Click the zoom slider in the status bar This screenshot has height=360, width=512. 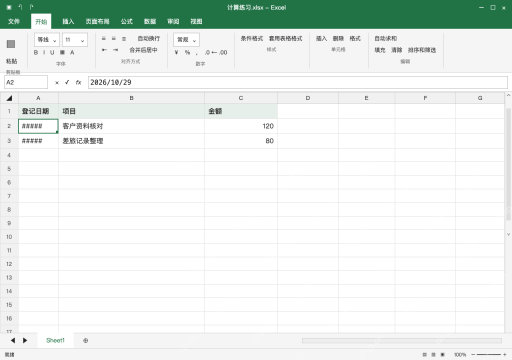(x=489, y=355)
